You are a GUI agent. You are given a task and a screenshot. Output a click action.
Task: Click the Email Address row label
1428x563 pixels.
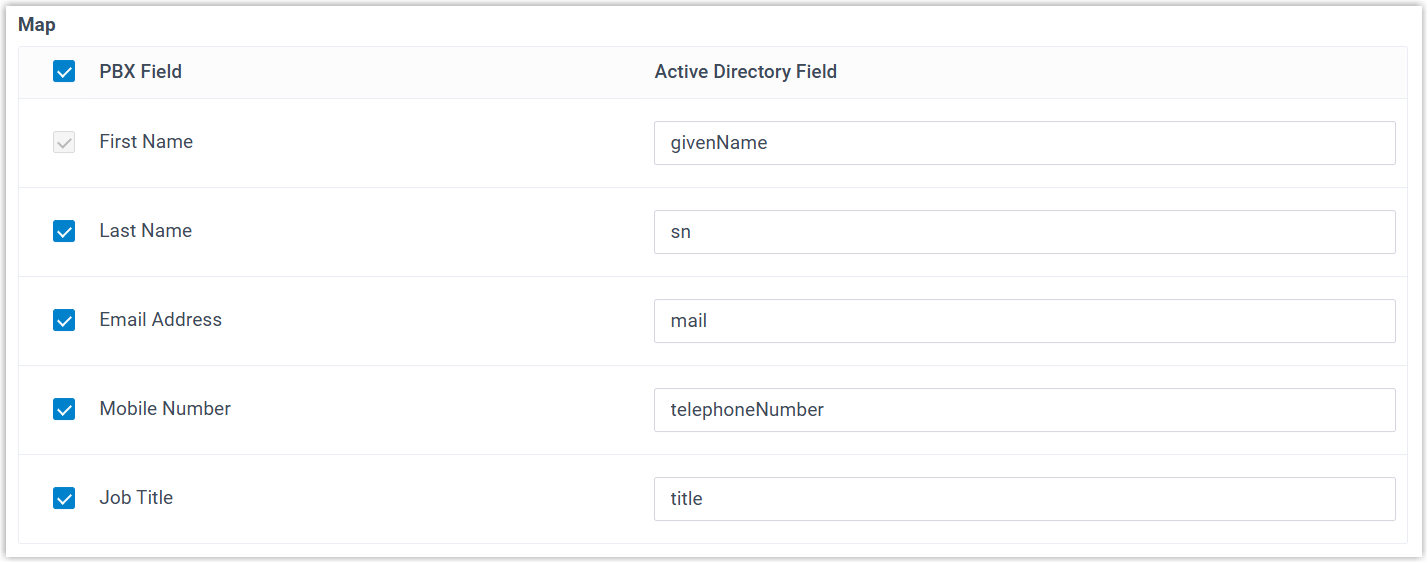[161, 320]
